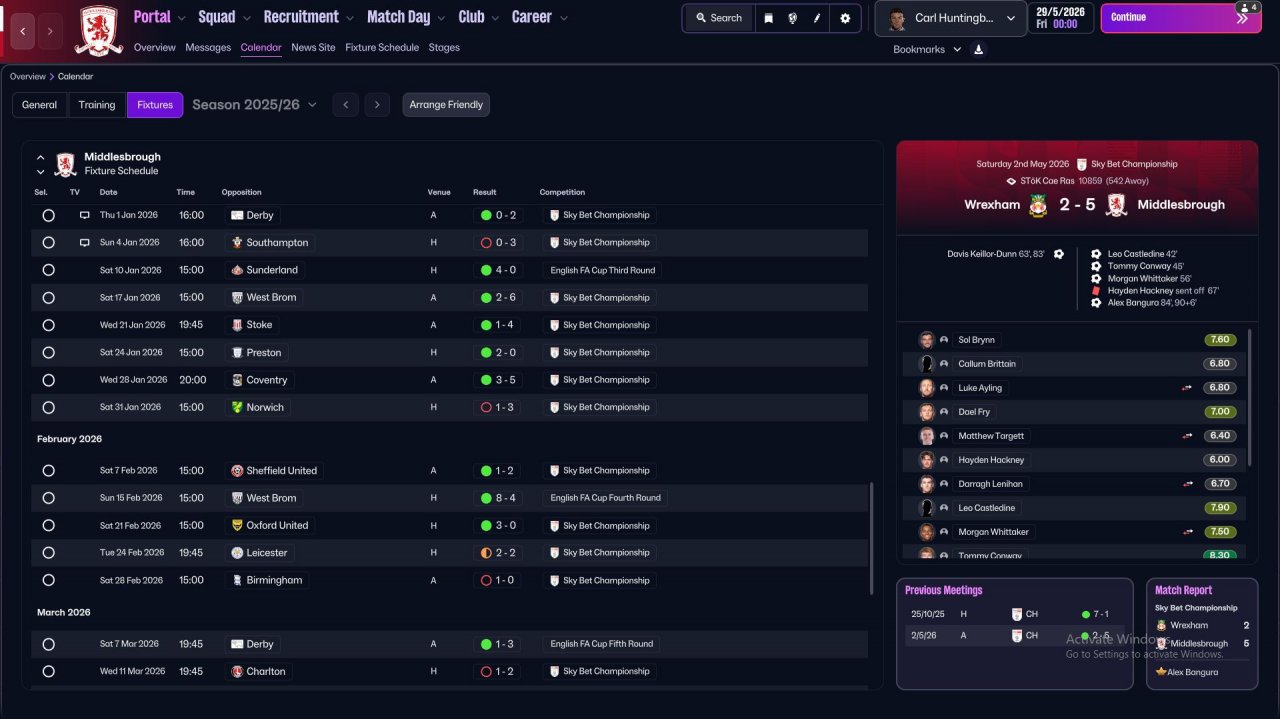The image size is (1280, 719).
Task: Click the Norwich club badge icon
Action: [x=237, y=407]
